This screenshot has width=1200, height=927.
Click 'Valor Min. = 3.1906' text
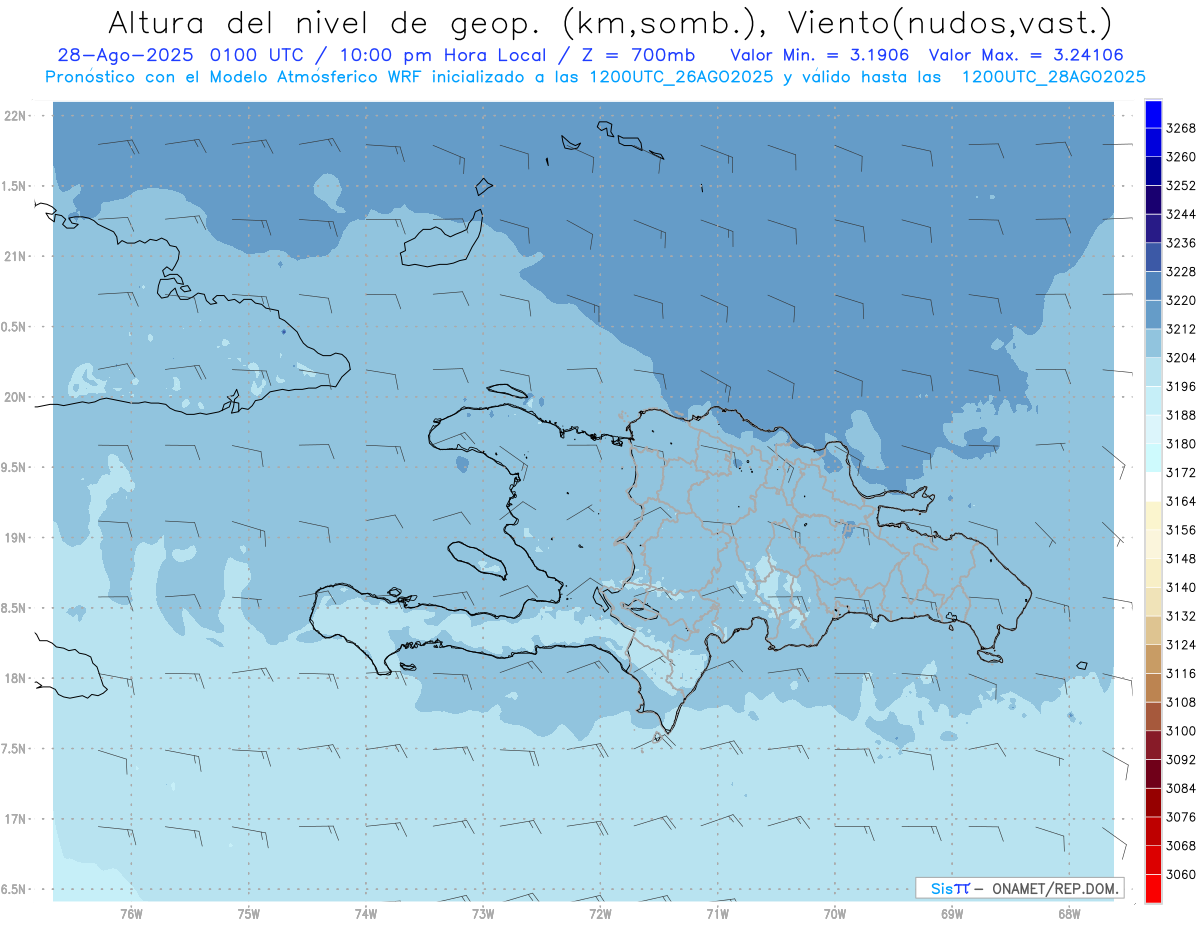819,55
